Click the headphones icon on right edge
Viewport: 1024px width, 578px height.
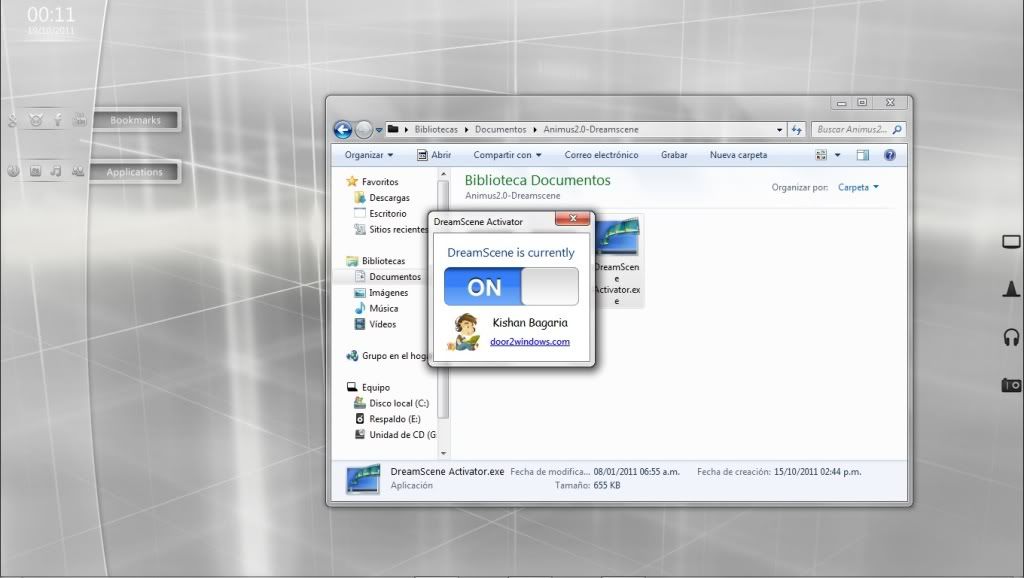point(1011,337)
